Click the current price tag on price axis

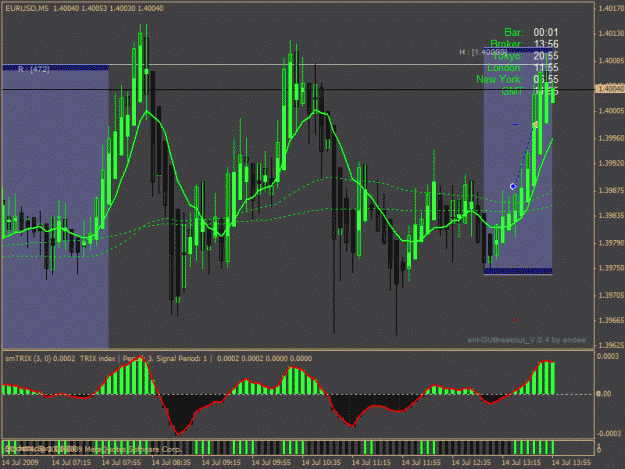pyautogui.click(x=610, y=88)
